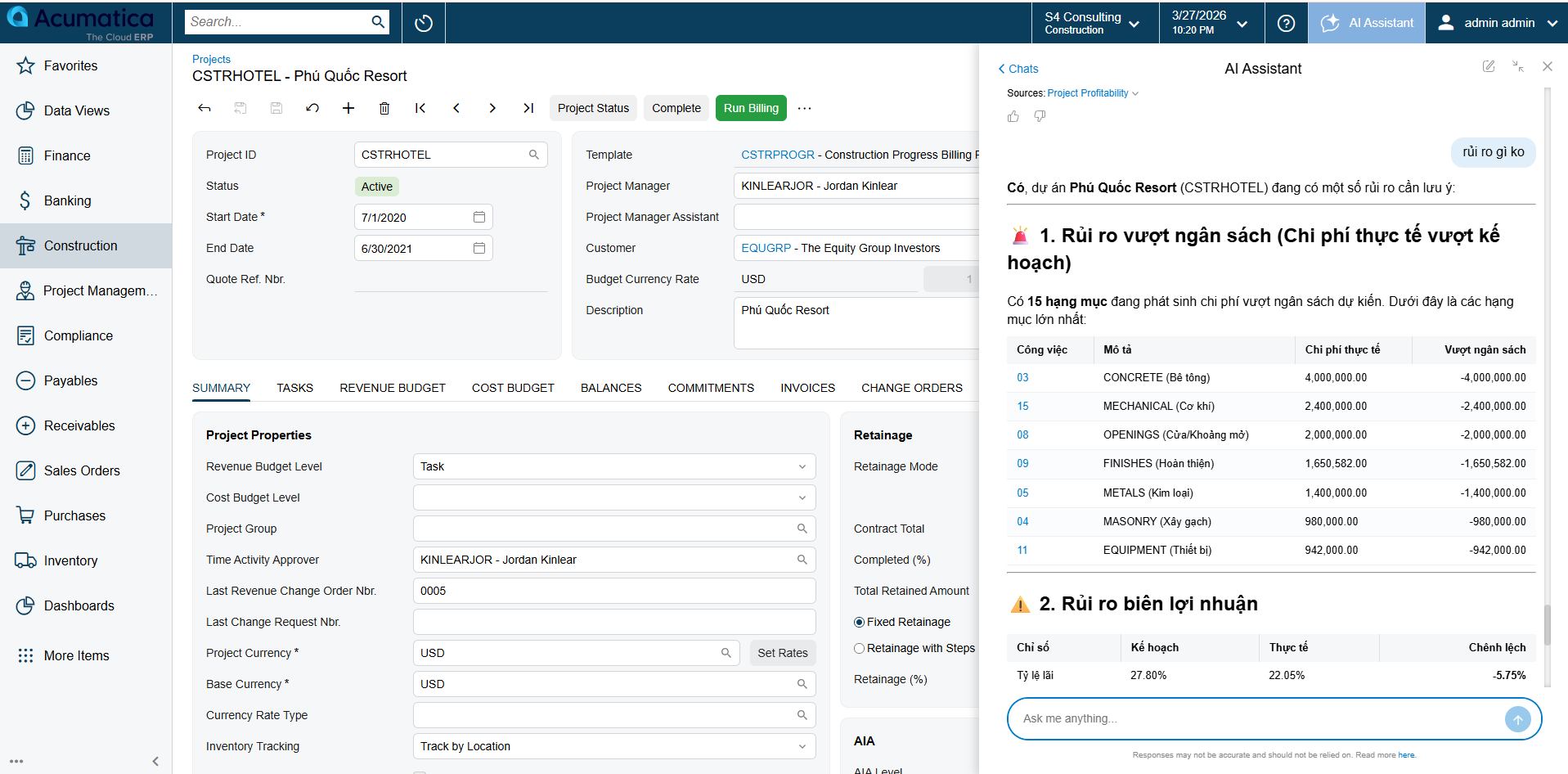This screenshot has width=1568, height=774.
Task: Switch to the Cost Budget tab
Action: 513,388
